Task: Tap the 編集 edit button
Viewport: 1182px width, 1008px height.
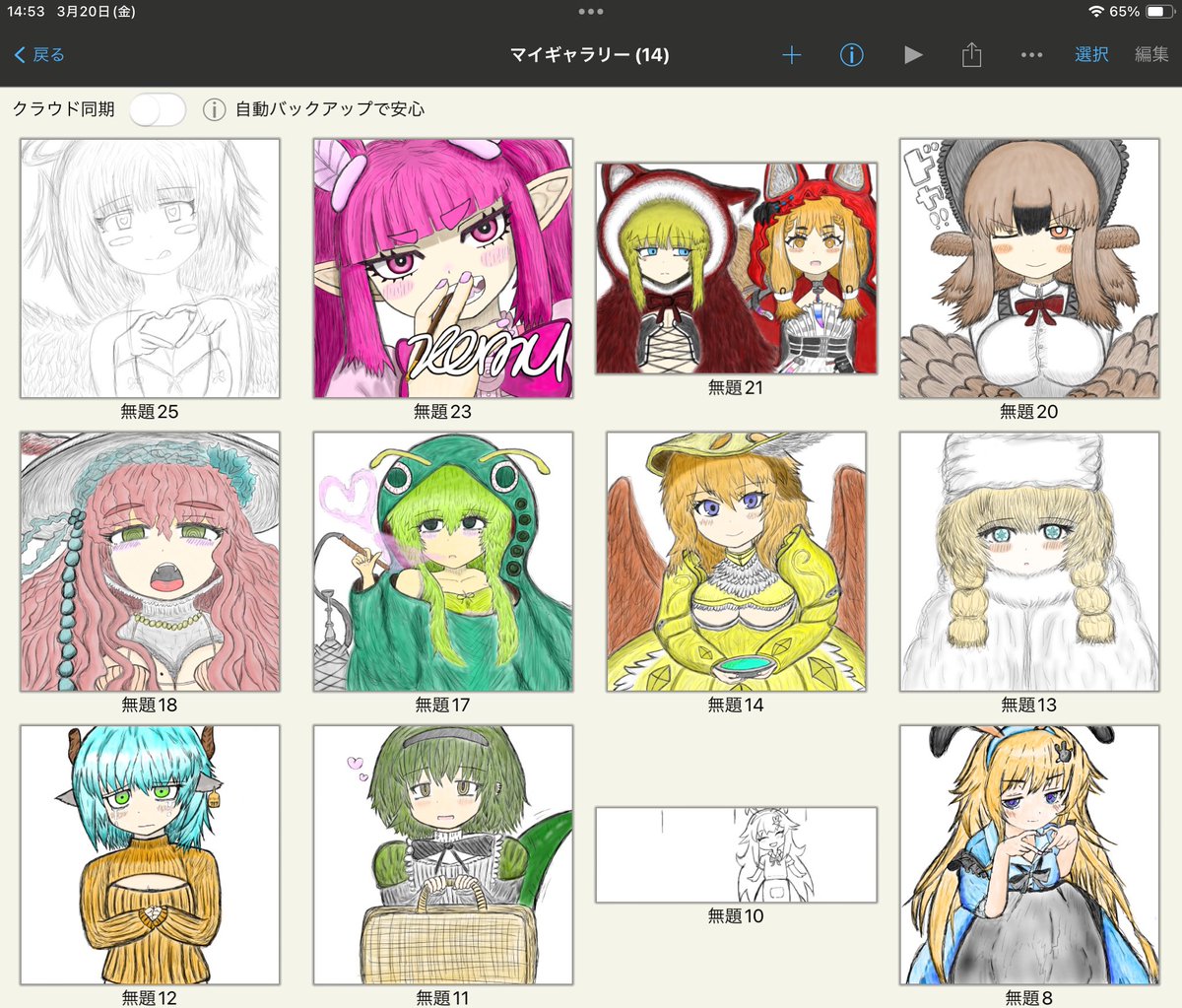Action: pyautogui.click(x=1151, y=55)
